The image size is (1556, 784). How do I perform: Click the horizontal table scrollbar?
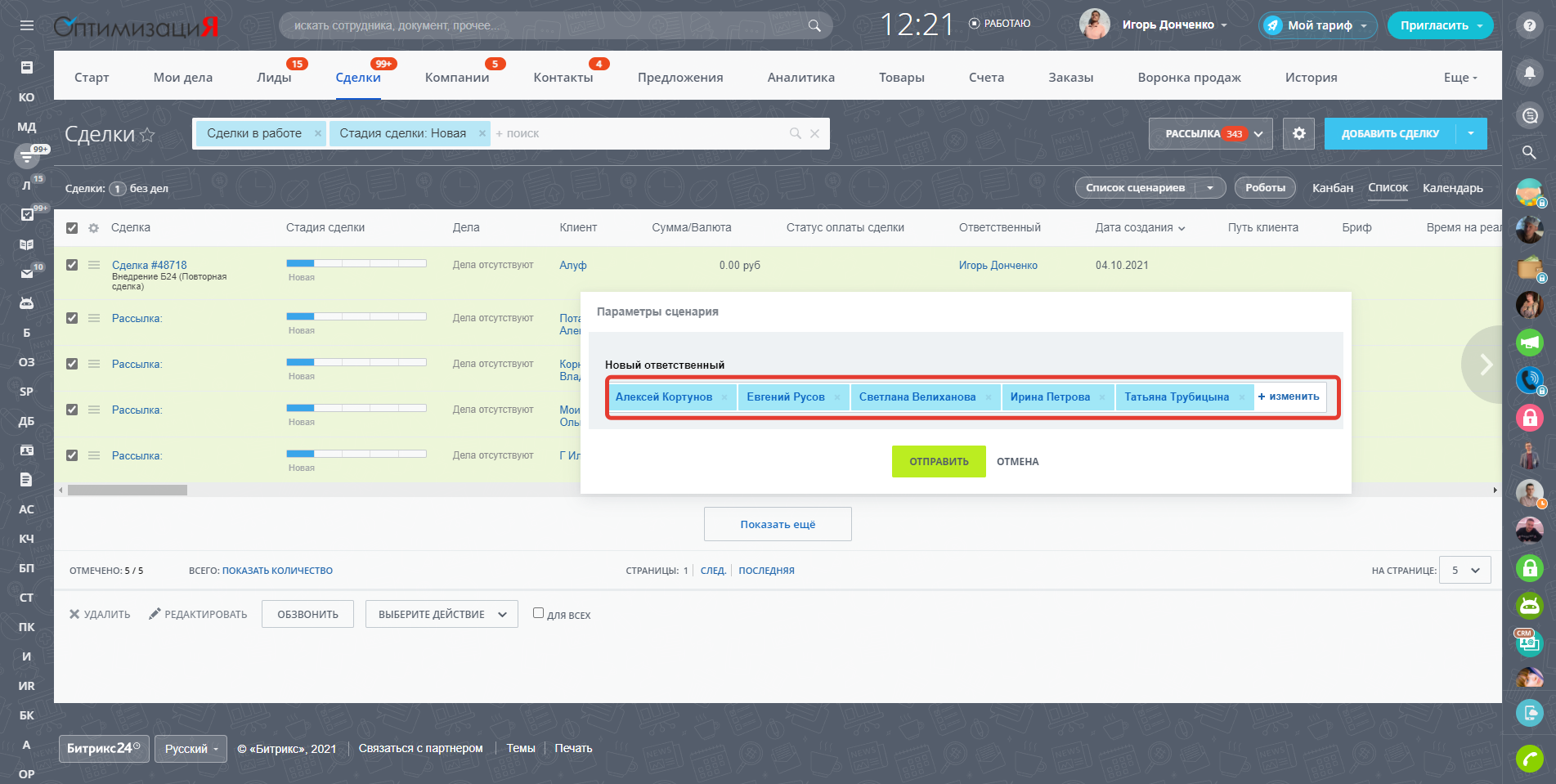128,491
